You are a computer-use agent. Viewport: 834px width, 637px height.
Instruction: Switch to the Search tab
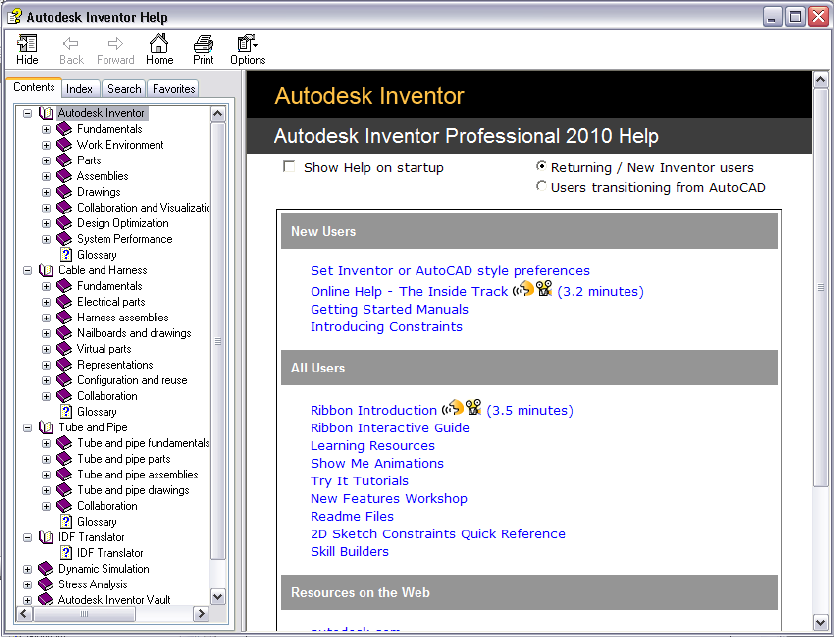click(124, 89)
